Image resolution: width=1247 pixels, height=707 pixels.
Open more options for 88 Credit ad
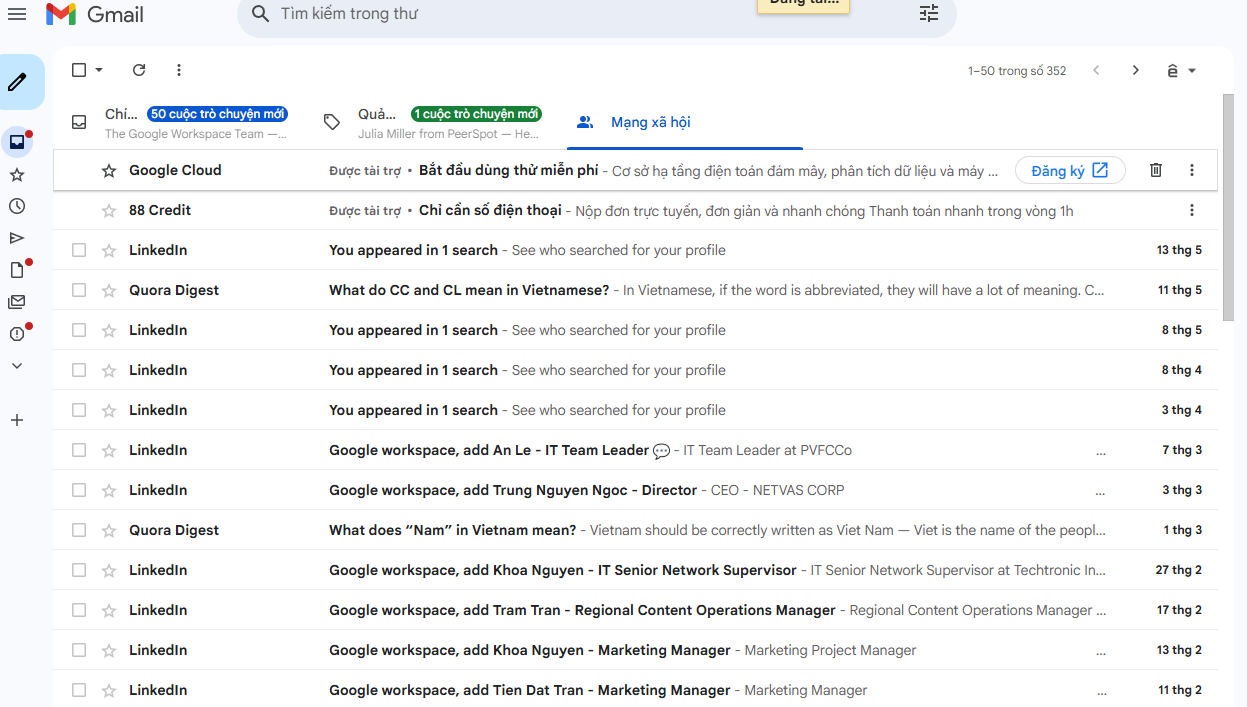[1192, 210]
